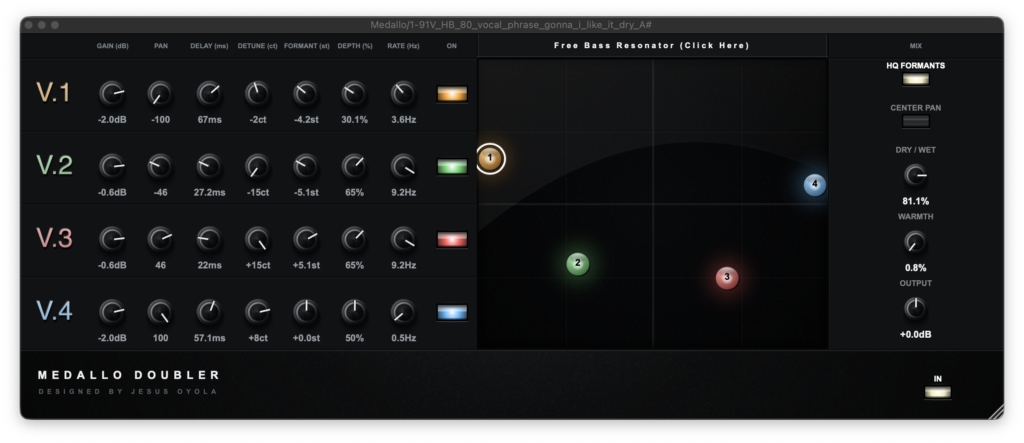Click the V.4 delay knob

pyautogui.click(x=209, y=312)
